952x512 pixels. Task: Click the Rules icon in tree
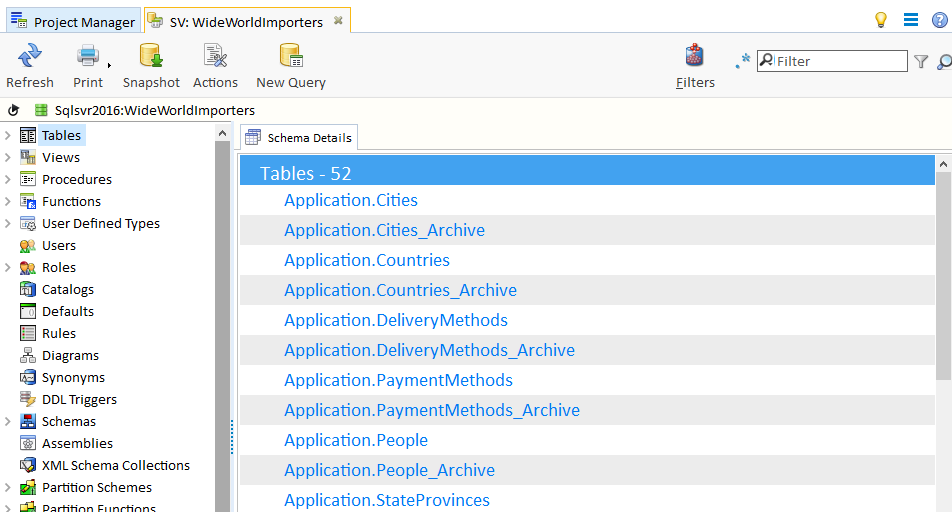[x=27, y=333]
